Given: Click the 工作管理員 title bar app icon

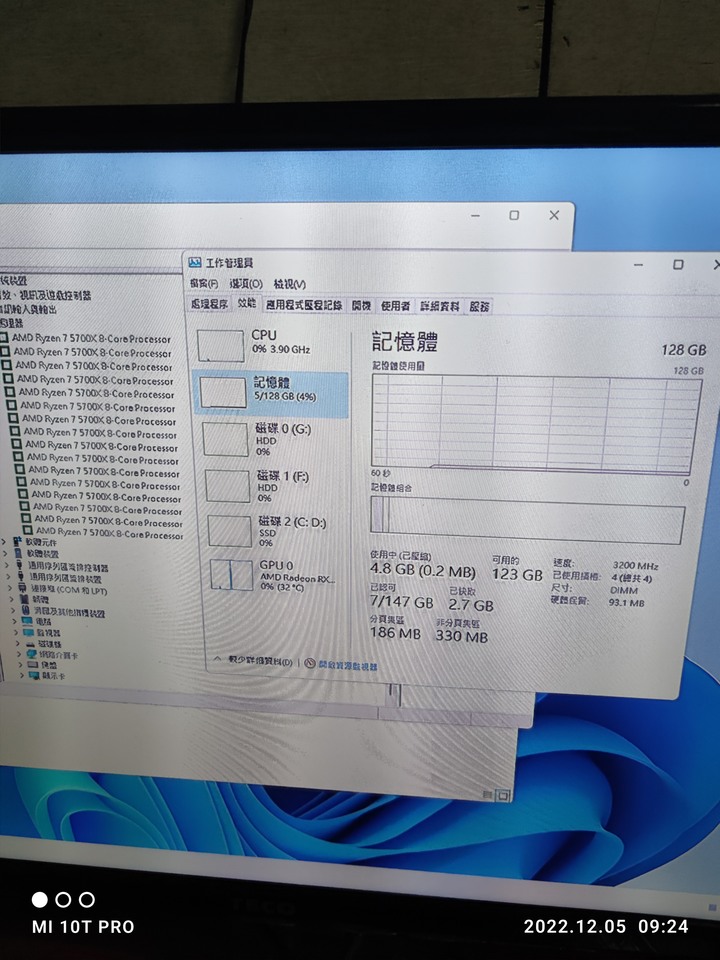Looking at the screenshot, I should tap(195, 263).
